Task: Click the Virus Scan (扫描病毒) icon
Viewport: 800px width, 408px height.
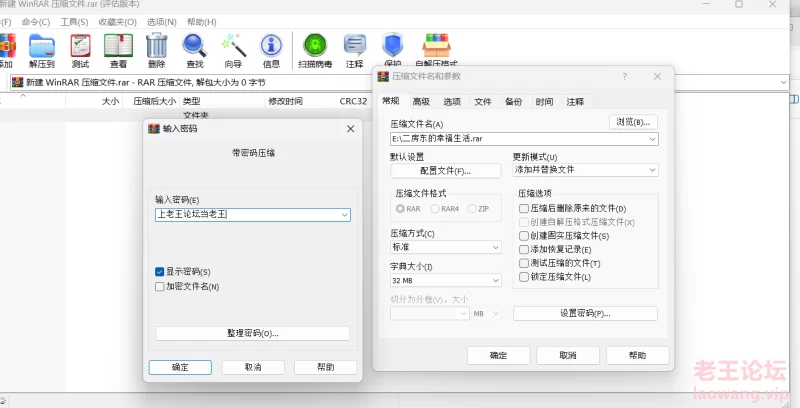Action: pos(315,50)
